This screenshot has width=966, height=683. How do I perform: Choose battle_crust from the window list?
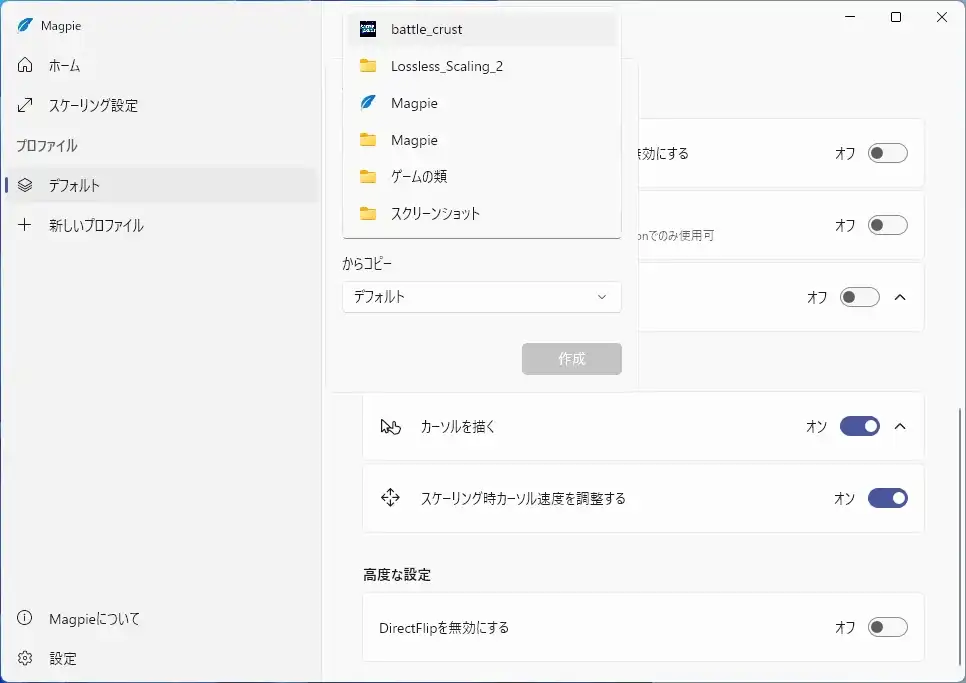426,30
